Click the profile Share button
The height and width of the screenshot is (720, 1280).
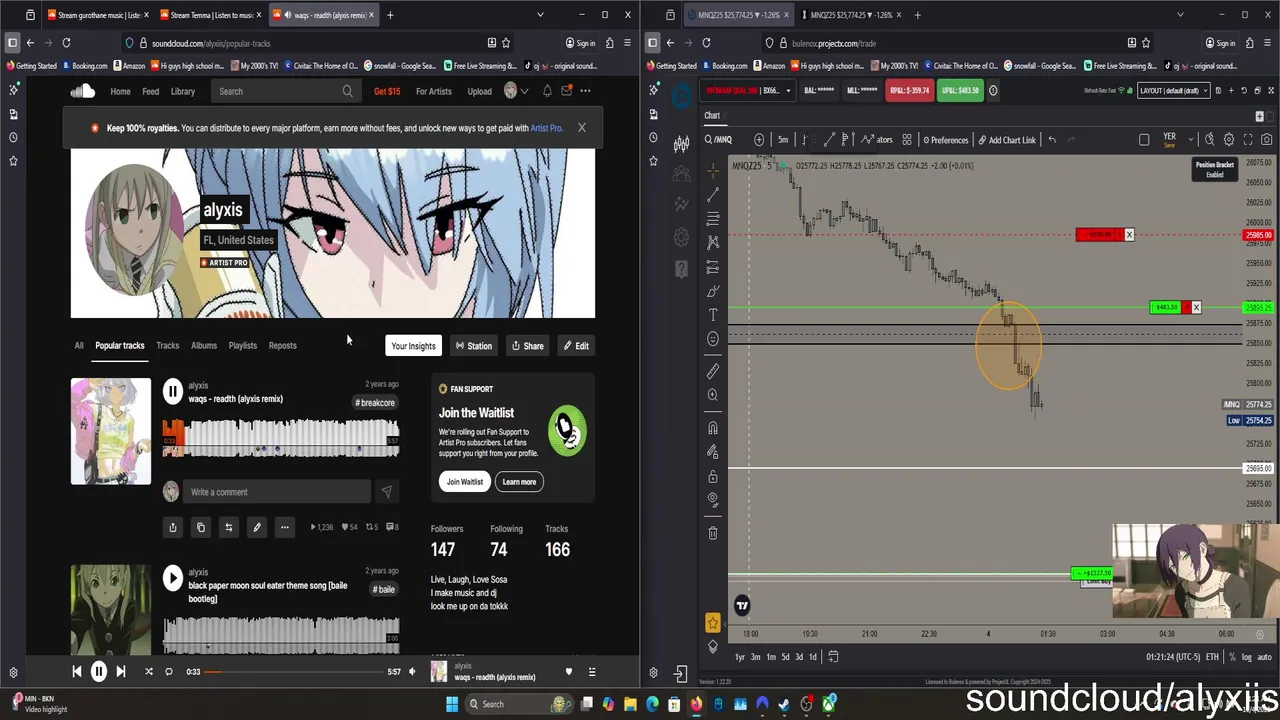click(527, 346)
